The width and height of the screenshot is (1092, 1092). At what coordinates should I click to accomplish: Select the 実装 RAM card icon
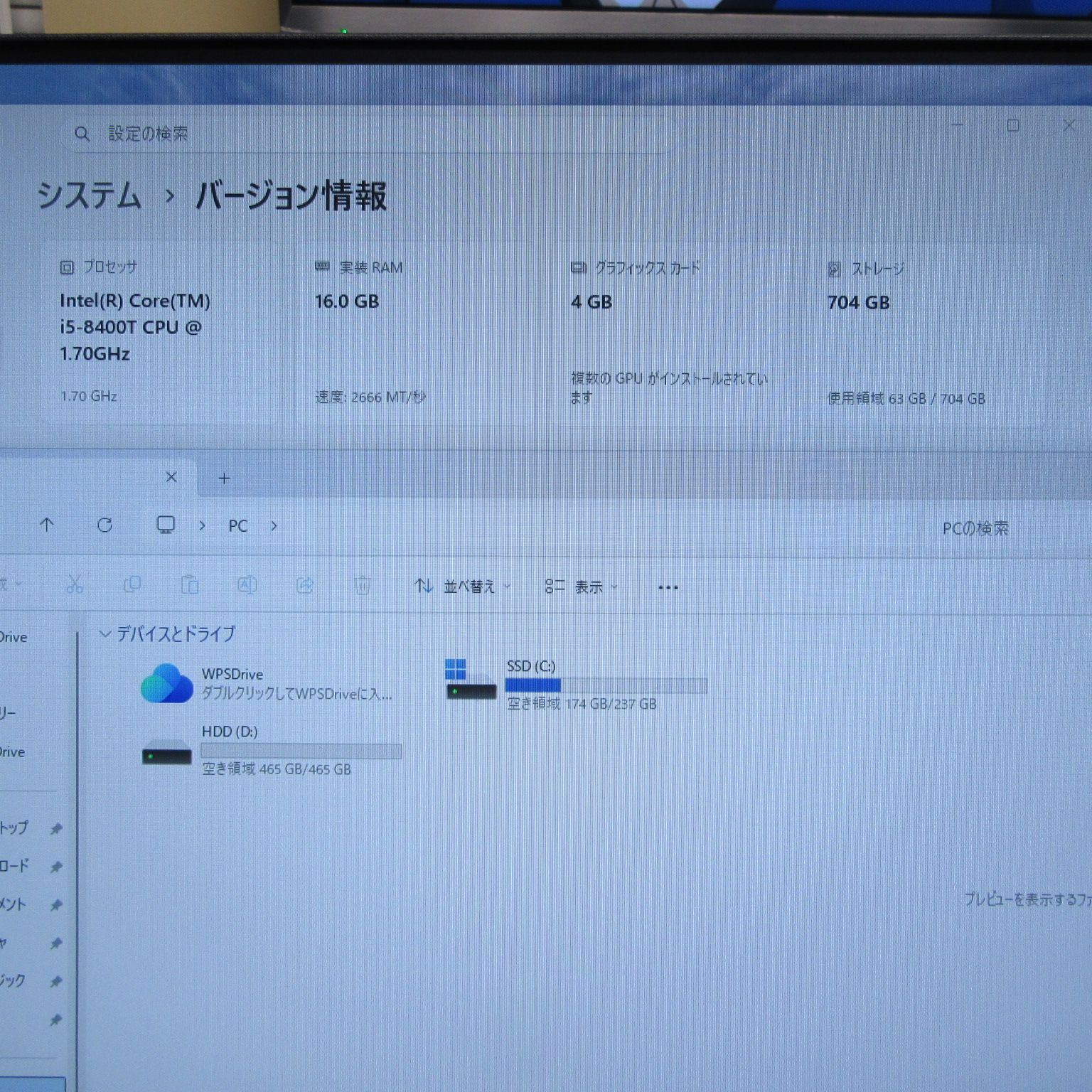click(x=322, y=267)
